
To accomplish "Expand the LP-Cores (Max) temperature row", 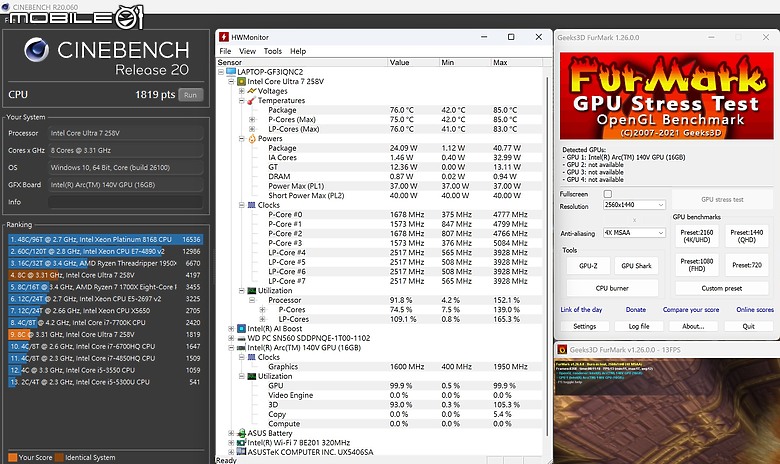I will (252, 129).
